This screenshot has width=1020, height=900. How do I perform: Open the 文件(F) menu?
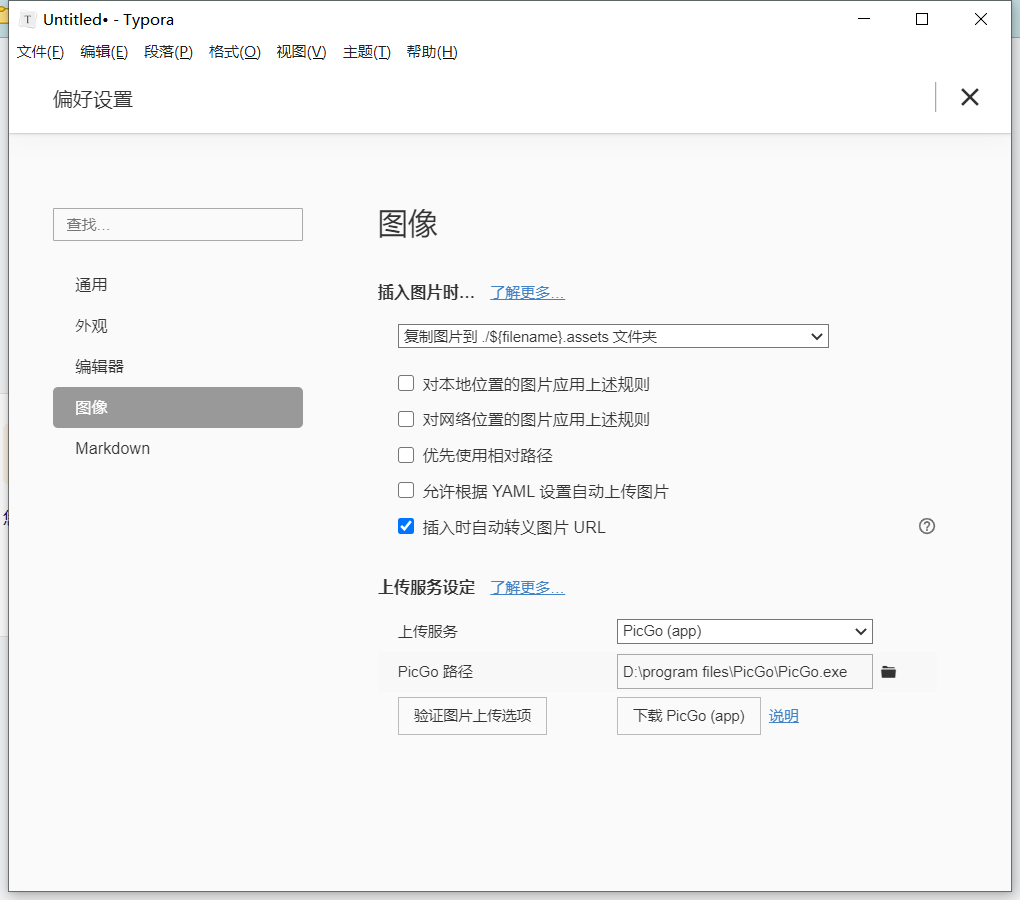pos(40,52)
